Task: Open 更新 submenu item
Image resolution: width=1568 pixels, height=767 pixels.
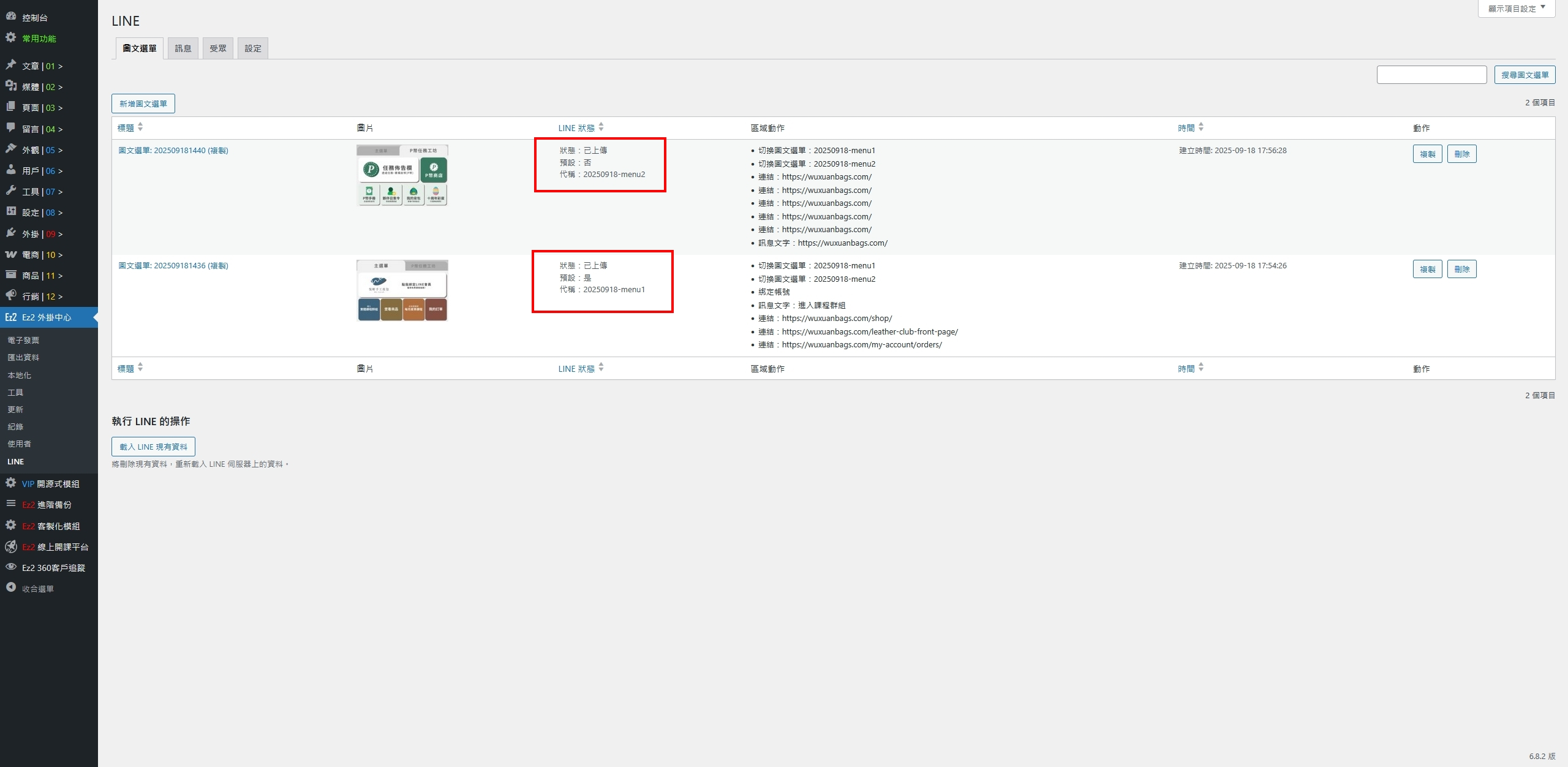Action: click(x=15, y=409)
